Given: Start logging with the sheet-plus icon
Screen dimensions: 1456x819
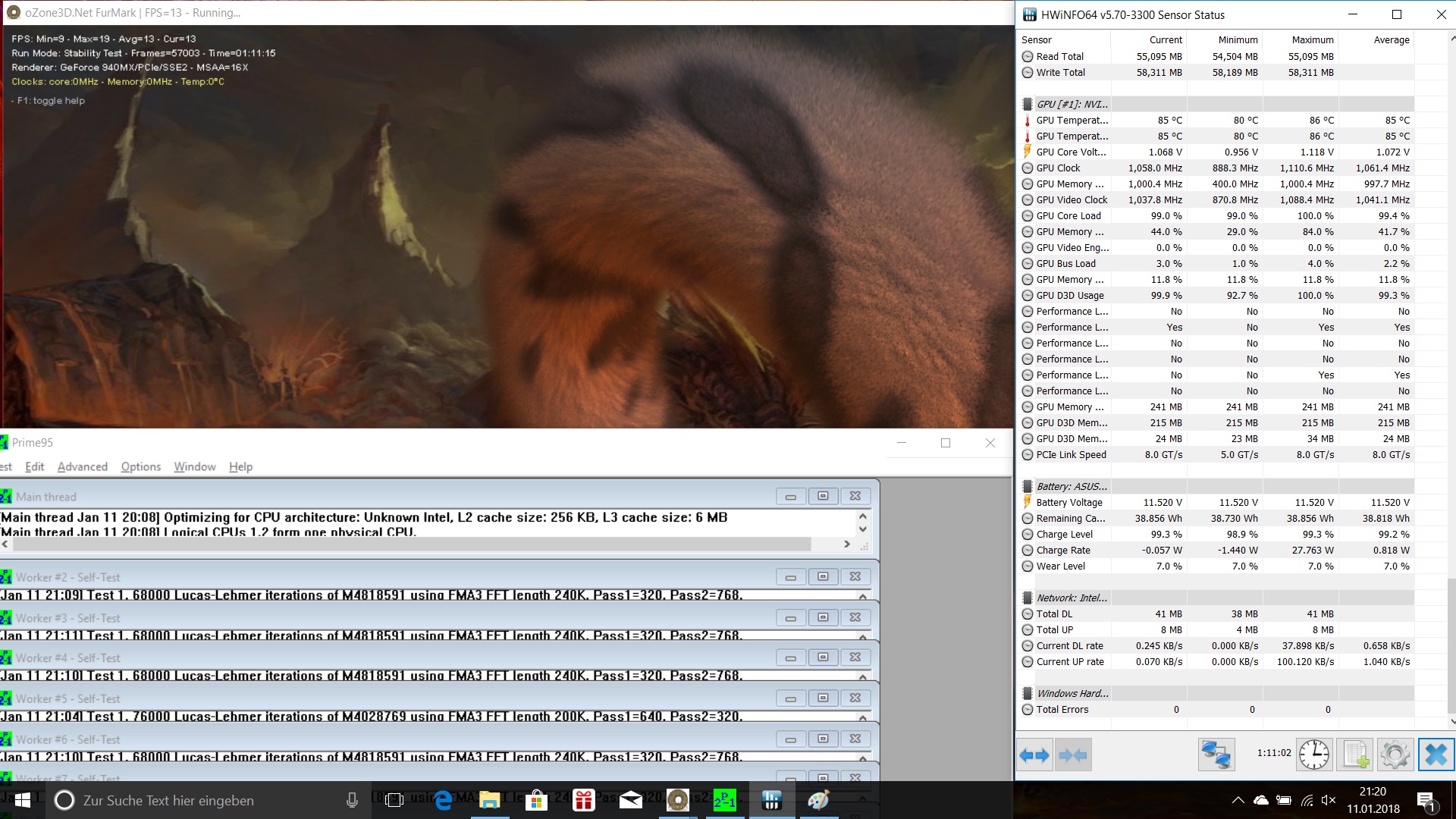Looking at the screenshot, I should tap(1355, 755).
